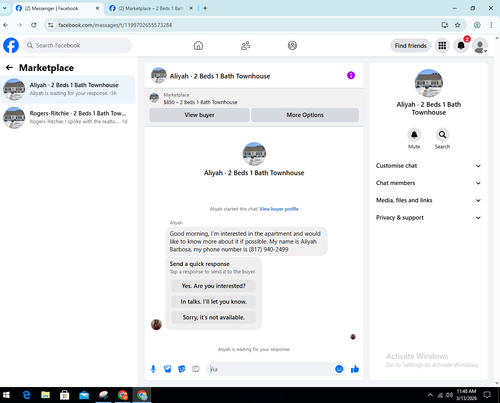
Task: Click the browser address bar URL
Action: pos(115,25)
